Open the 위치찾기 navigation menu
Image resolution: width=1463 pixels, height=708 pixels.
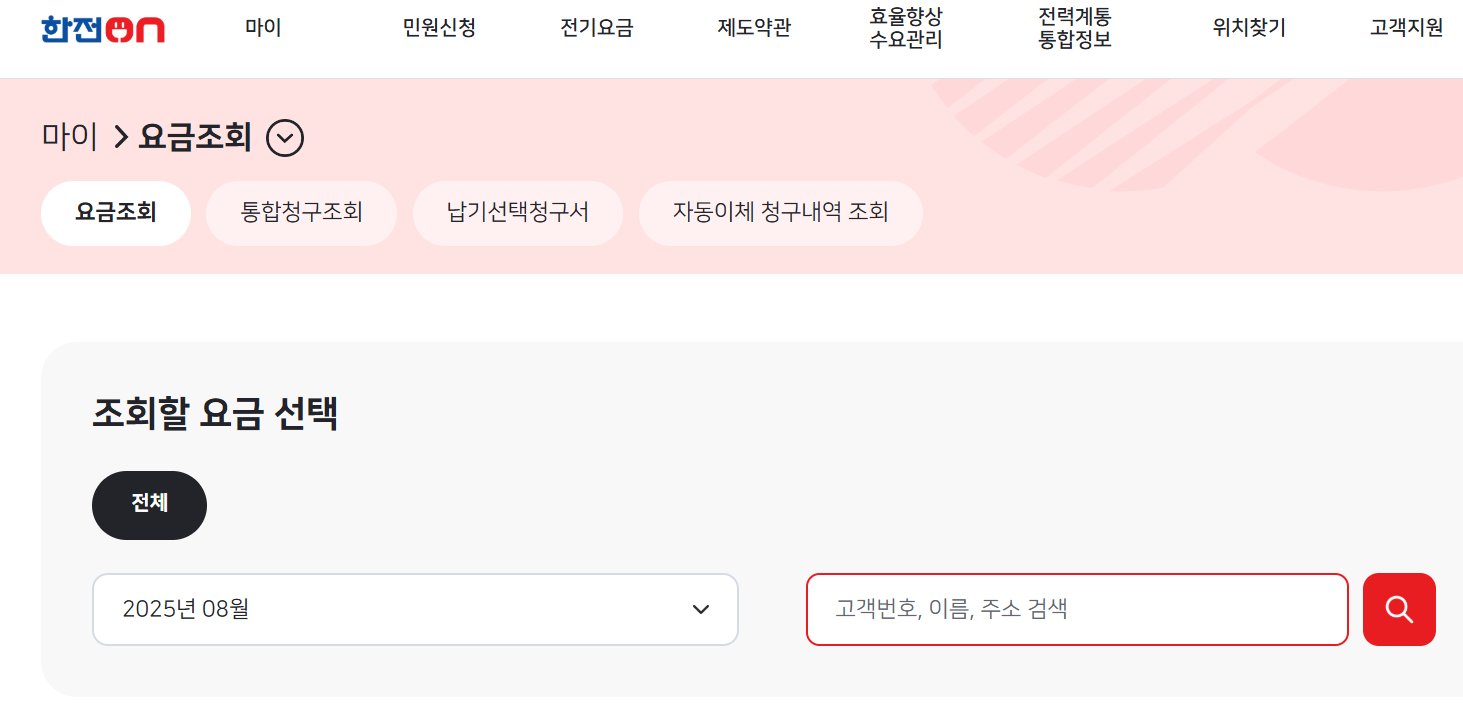point(1246,28)
